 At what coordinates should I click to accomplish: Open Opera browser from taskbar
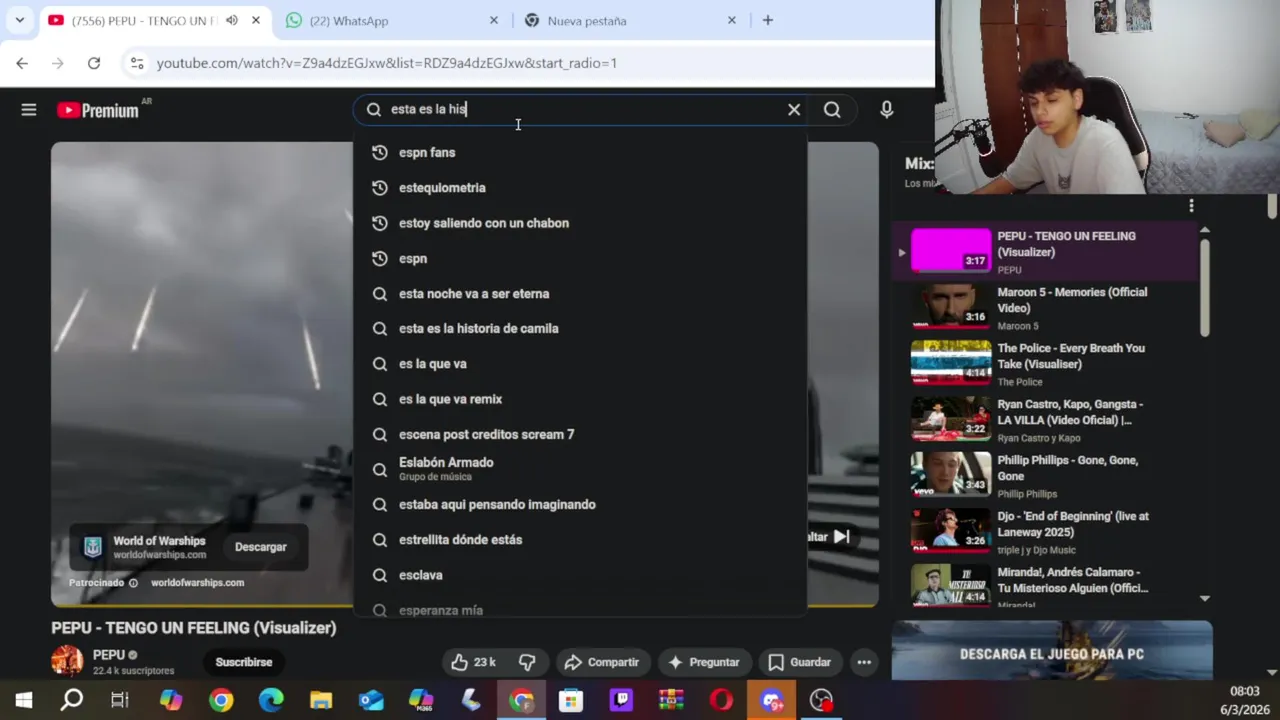tap(721, 700)
